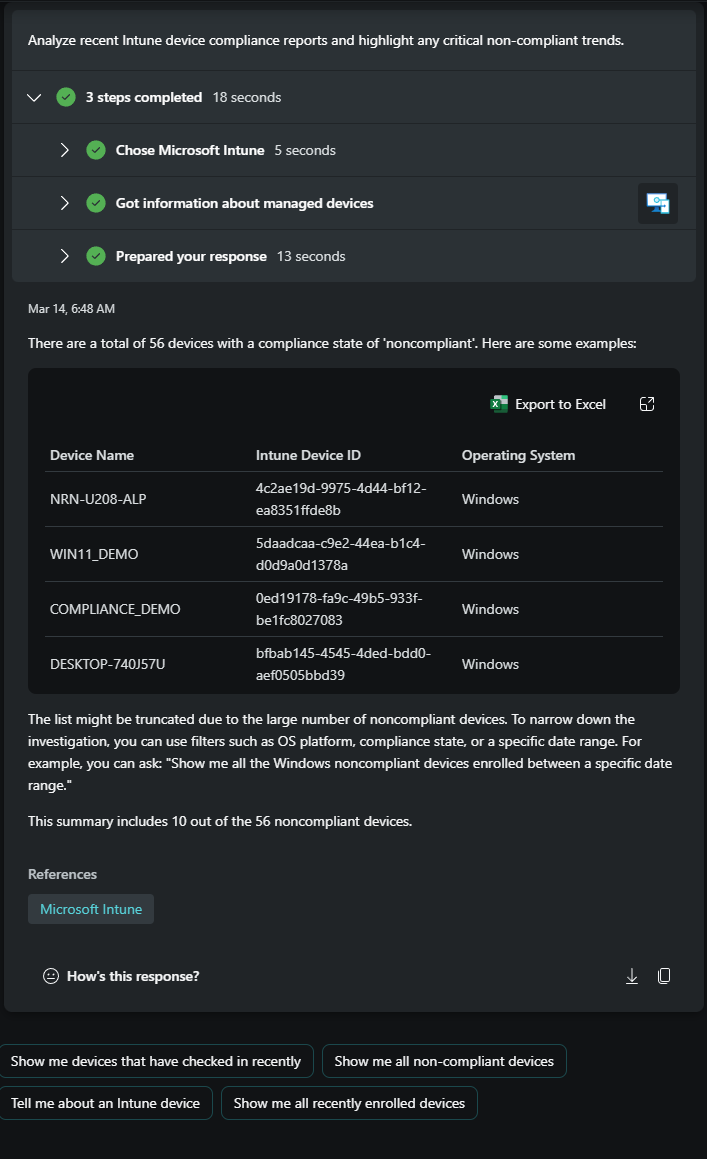Export the device table to Excel
The width and height of the screenshot is (707, 1159).
[x=548, y=404]
